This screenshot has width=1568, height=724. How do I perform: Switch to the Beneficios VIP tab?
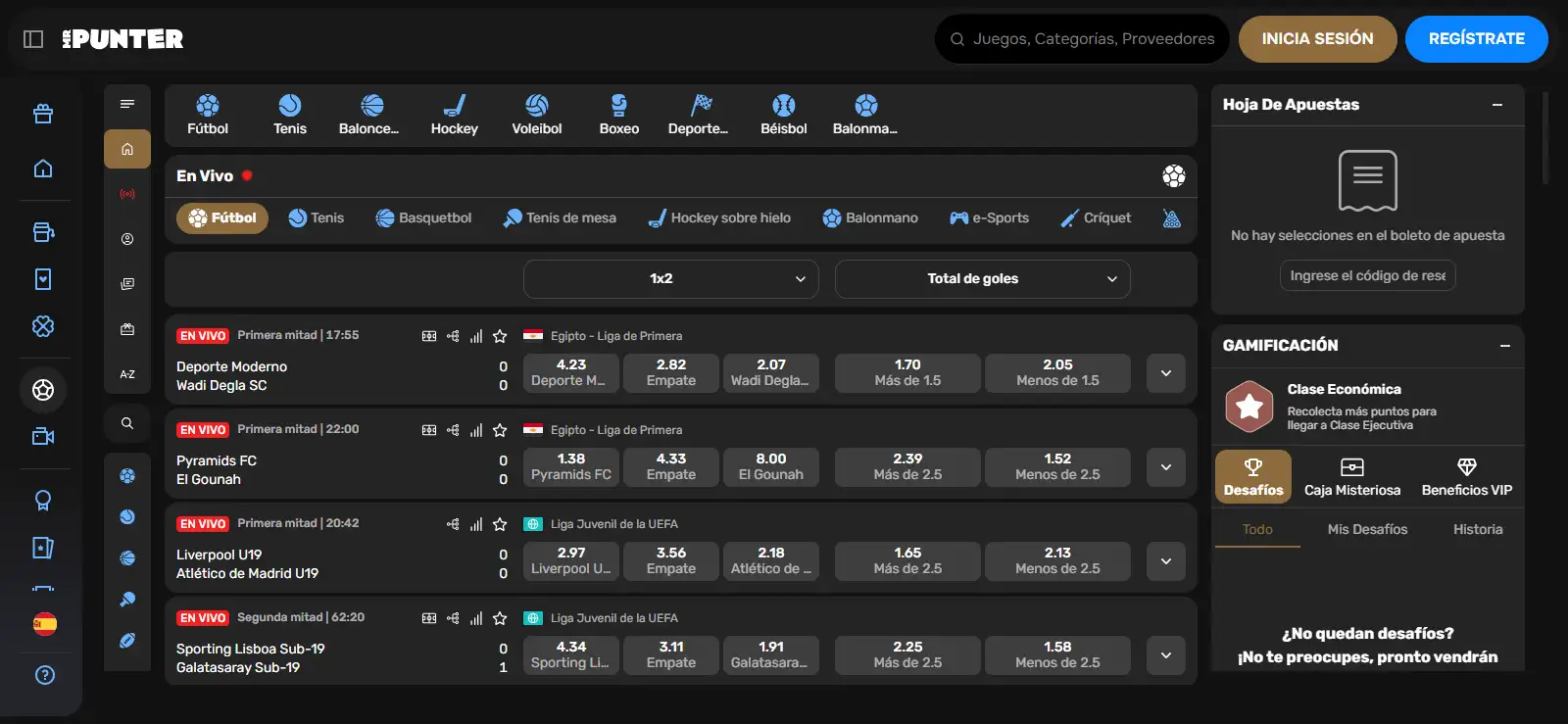click(1467, 477)
